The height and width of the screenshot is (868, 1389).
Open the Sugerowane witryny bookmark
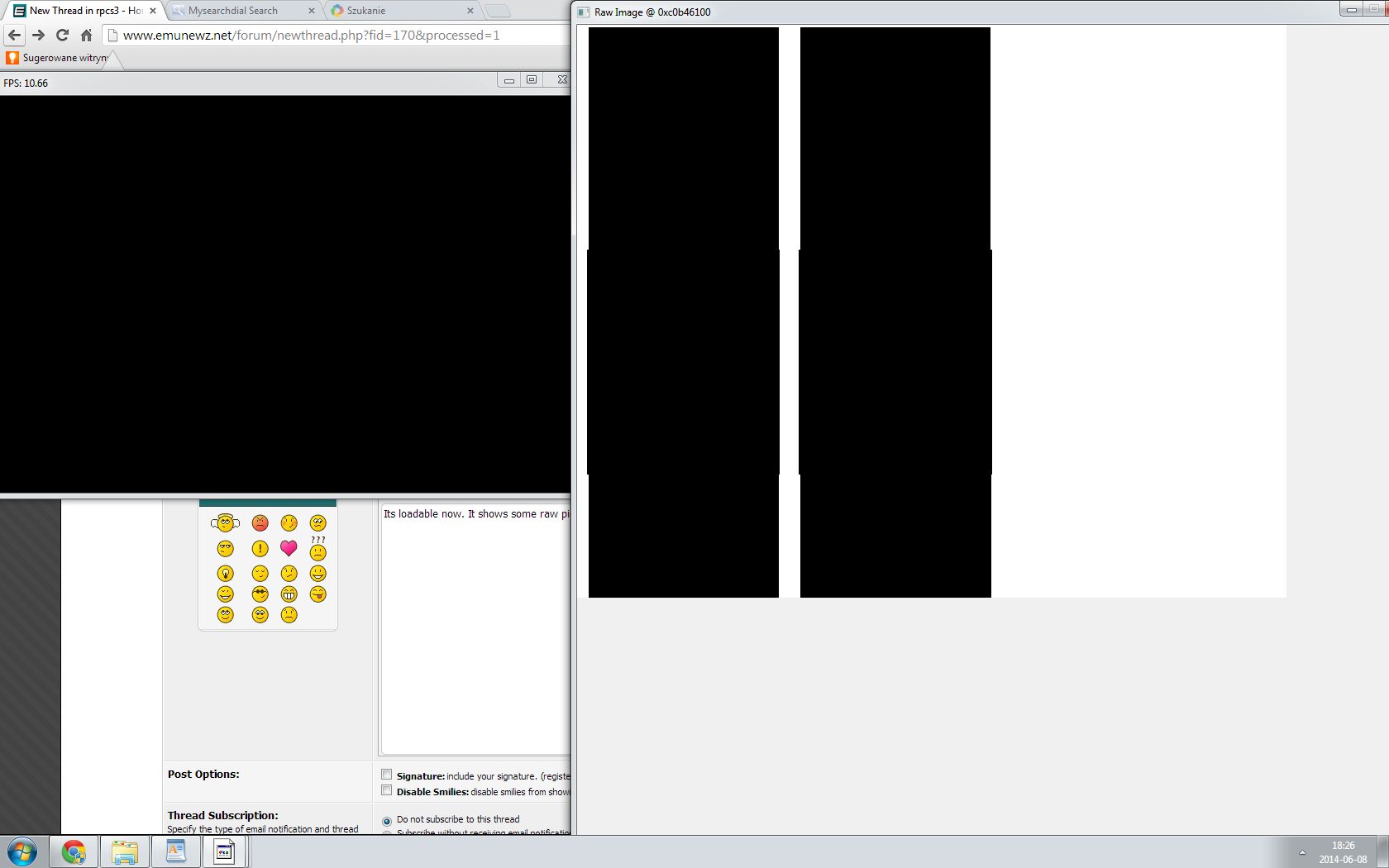57,58
